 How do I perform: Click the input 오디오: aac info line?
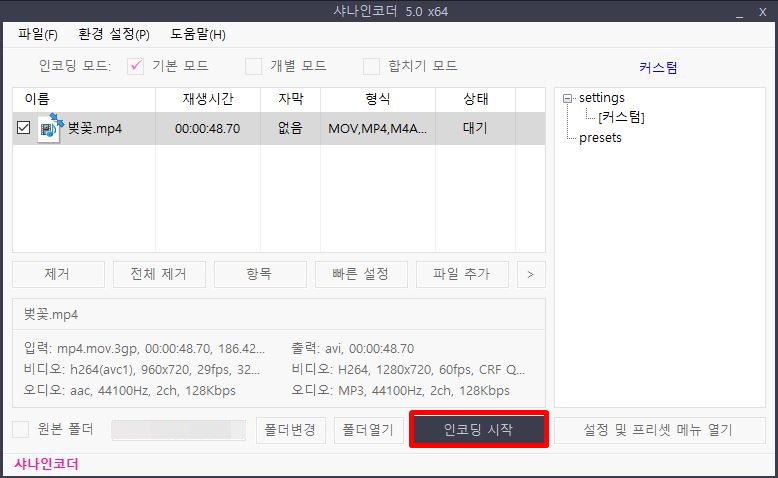[x=130, y=391]
